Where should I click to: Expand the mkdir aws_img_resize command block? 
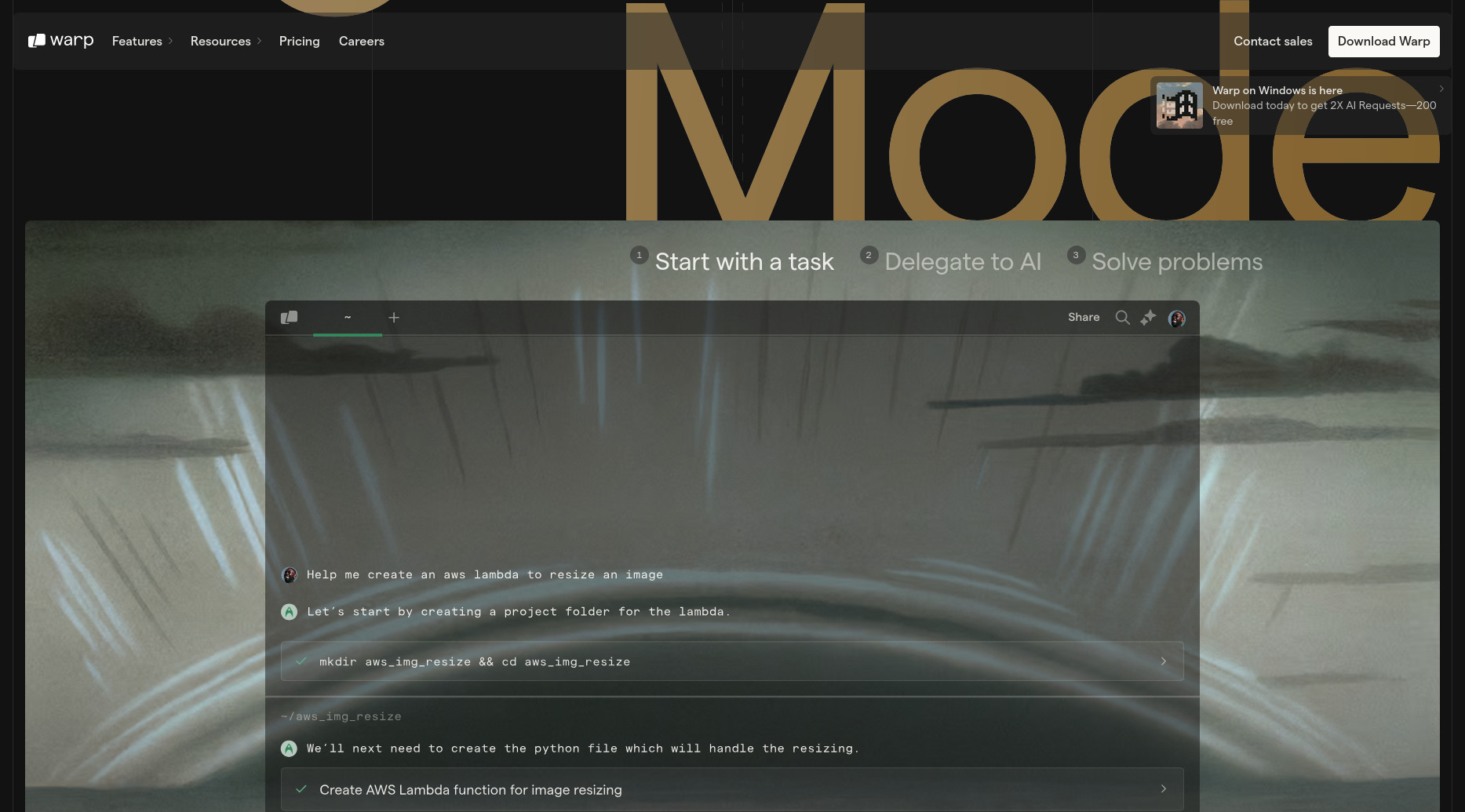click(x=1164, y=661)
